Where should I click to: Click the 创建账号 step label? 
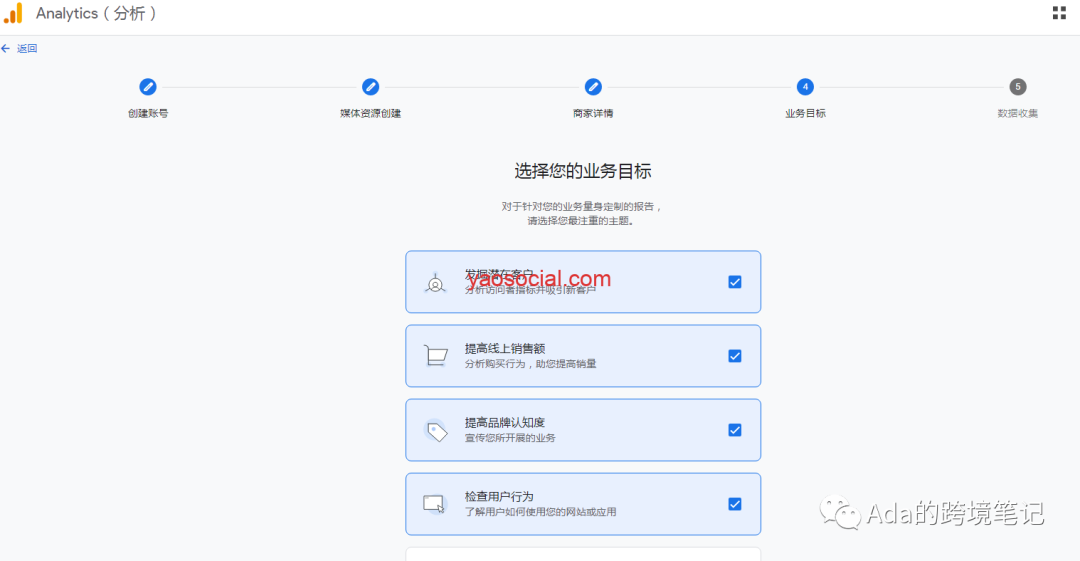(x=147, y=113)
